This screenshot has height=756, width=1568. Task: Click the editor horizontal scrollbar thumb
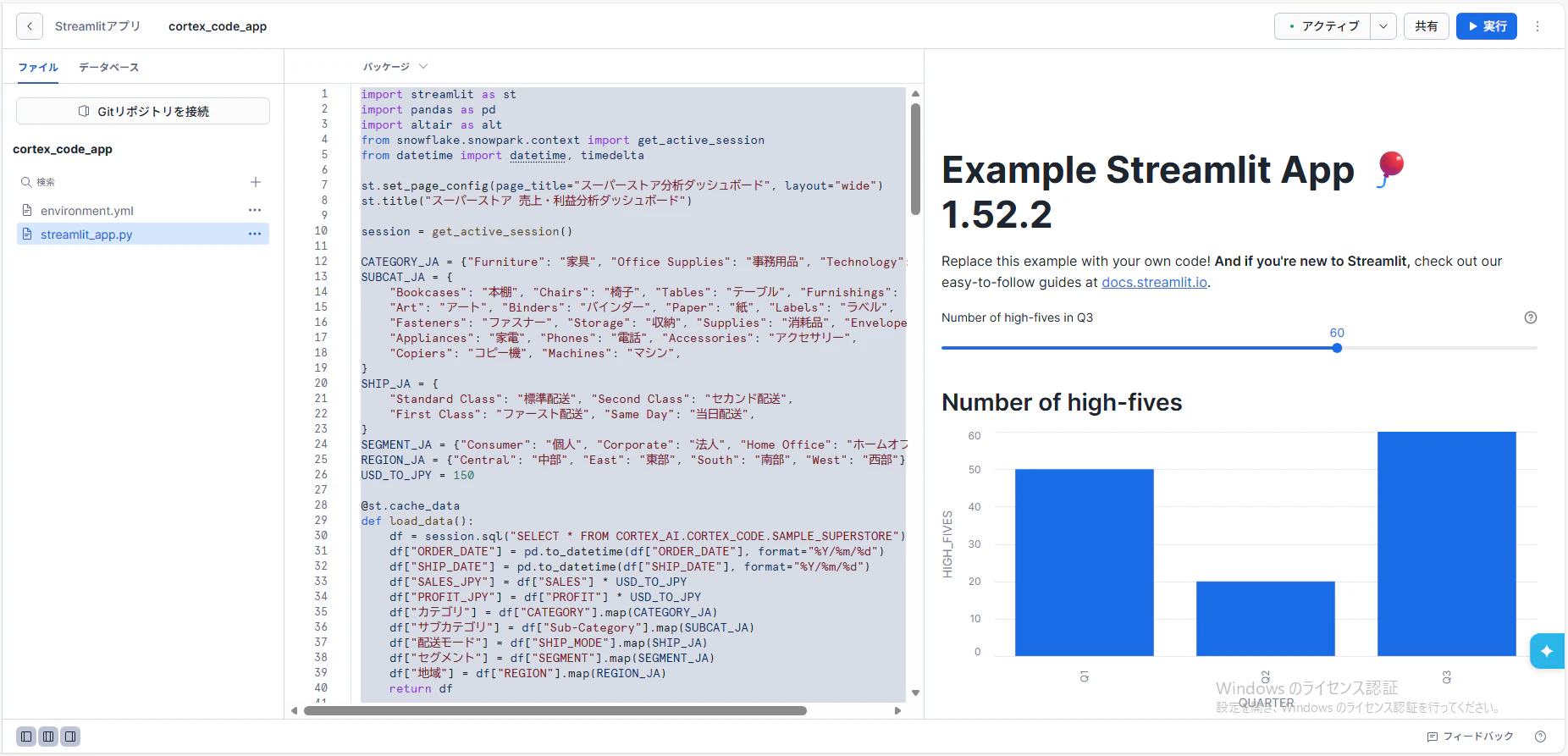[x=555, y=710]
